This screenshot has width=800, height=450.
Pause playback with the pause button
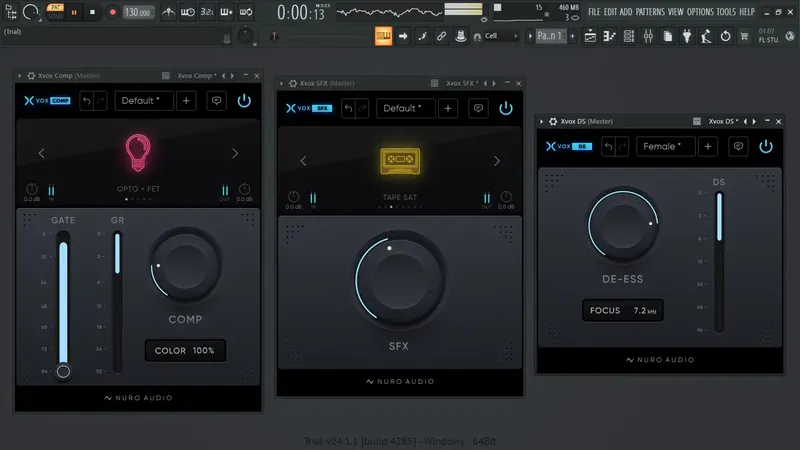[x=74, y=12]
